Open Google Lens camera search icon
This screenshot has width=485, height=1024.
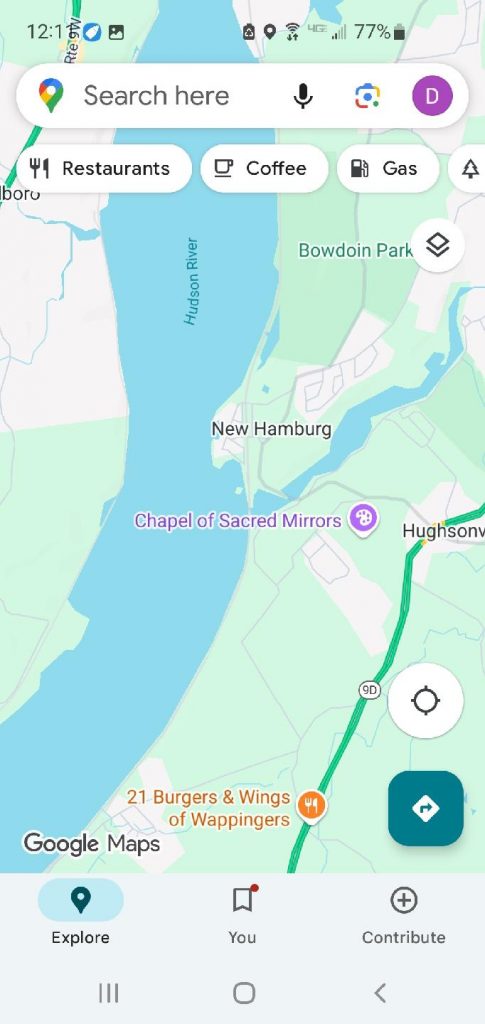367,96
